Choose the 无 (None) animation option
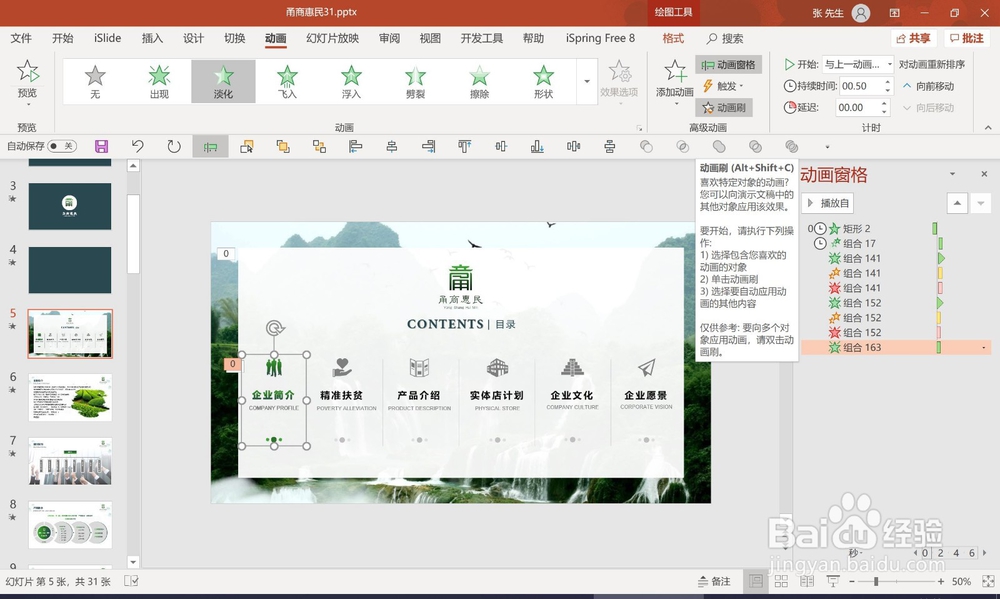 point(95,82)
